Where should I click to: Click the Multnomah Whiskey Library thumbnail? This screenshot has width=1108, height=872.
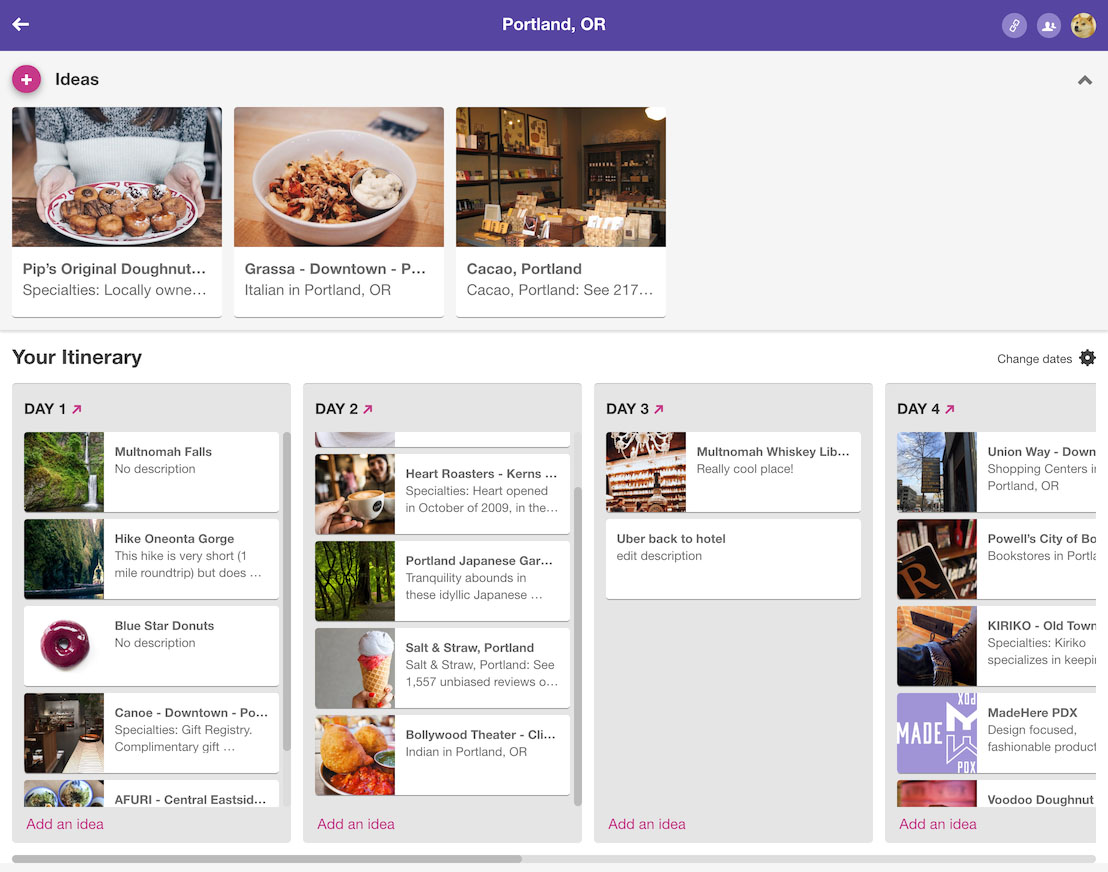click(646, 472)
